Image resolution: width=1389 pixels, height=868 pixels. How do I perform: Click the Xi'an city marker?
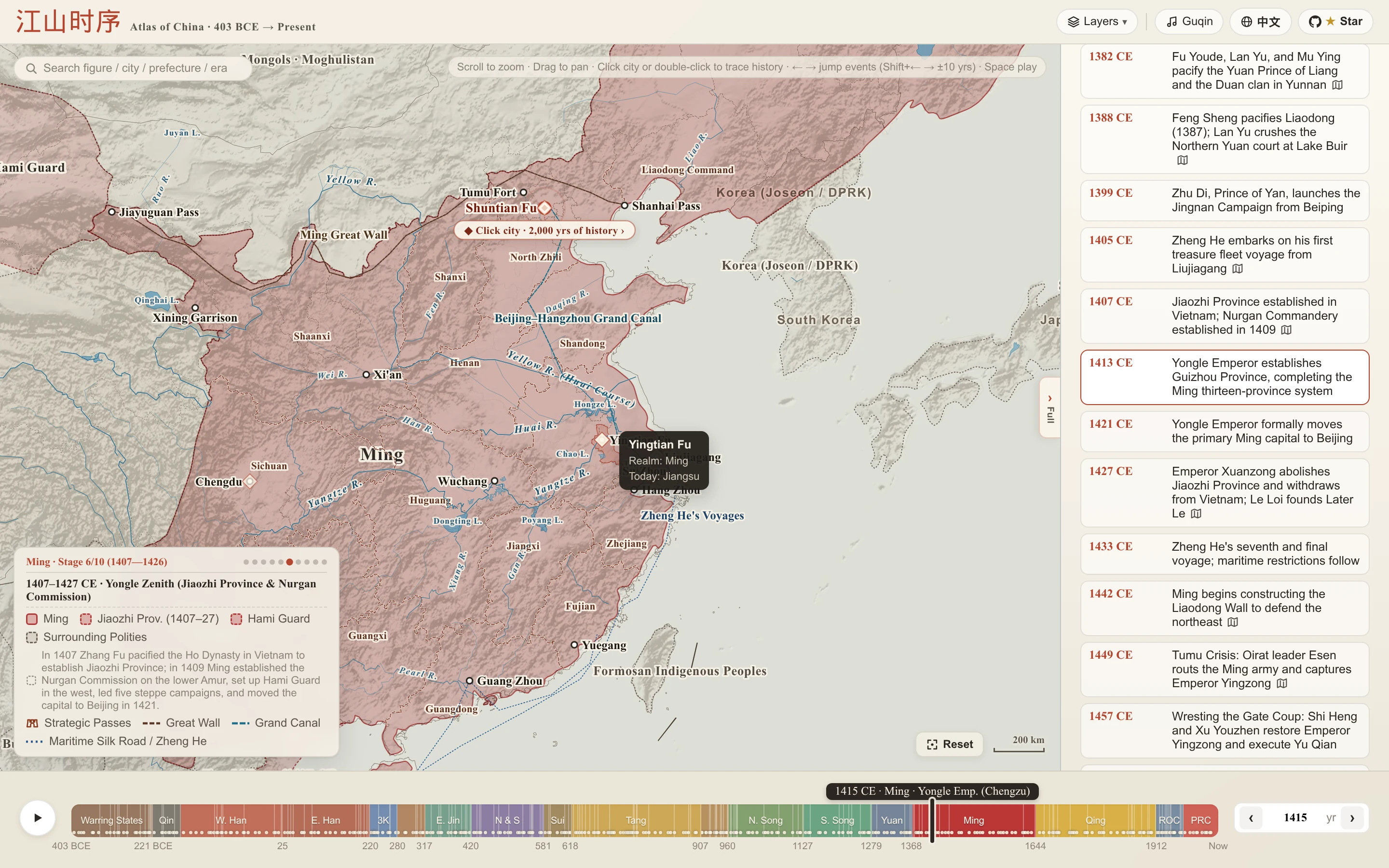pyautogui.click(x=366, y=375)
